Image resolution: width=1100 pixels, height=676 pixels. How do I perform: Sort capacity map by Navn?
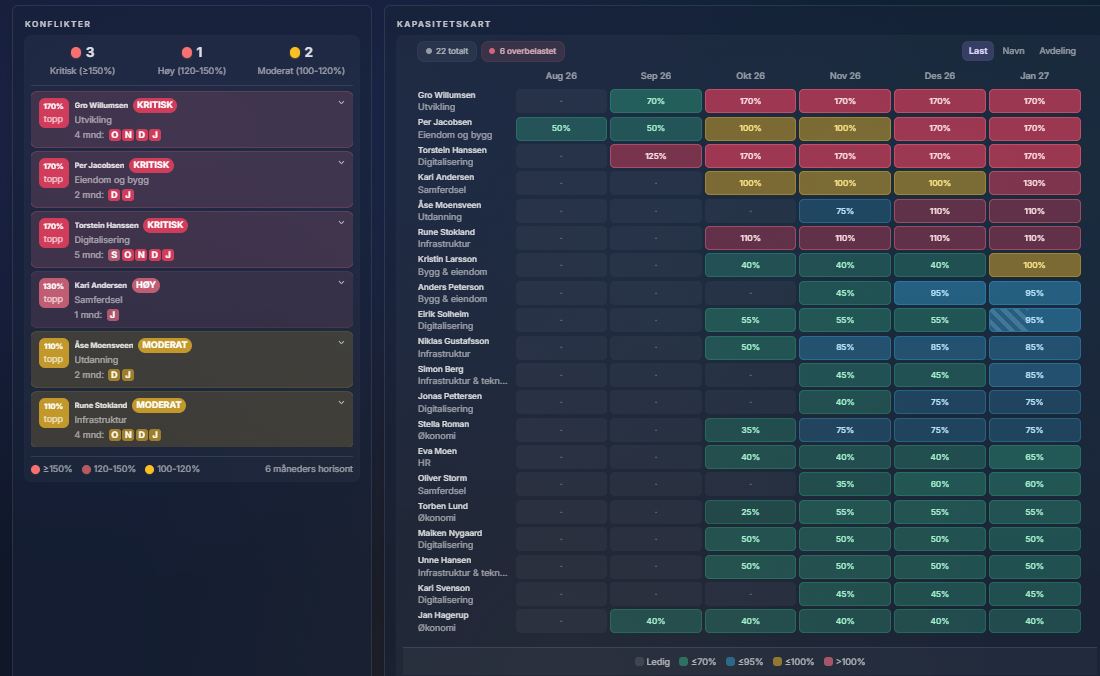tap(1013, 50)
